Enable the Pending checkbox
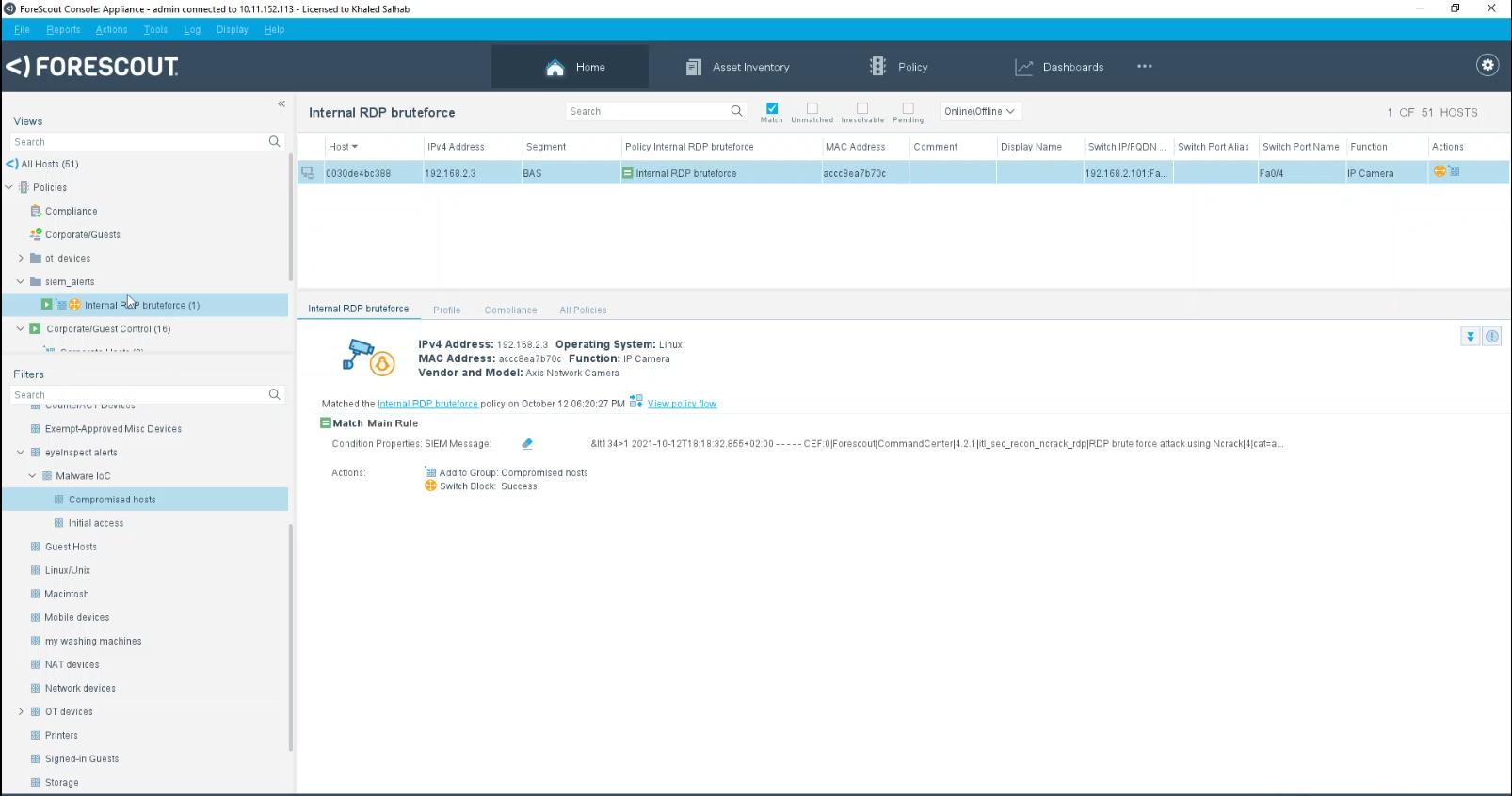 pyautogui.click(x=908, y=108)
